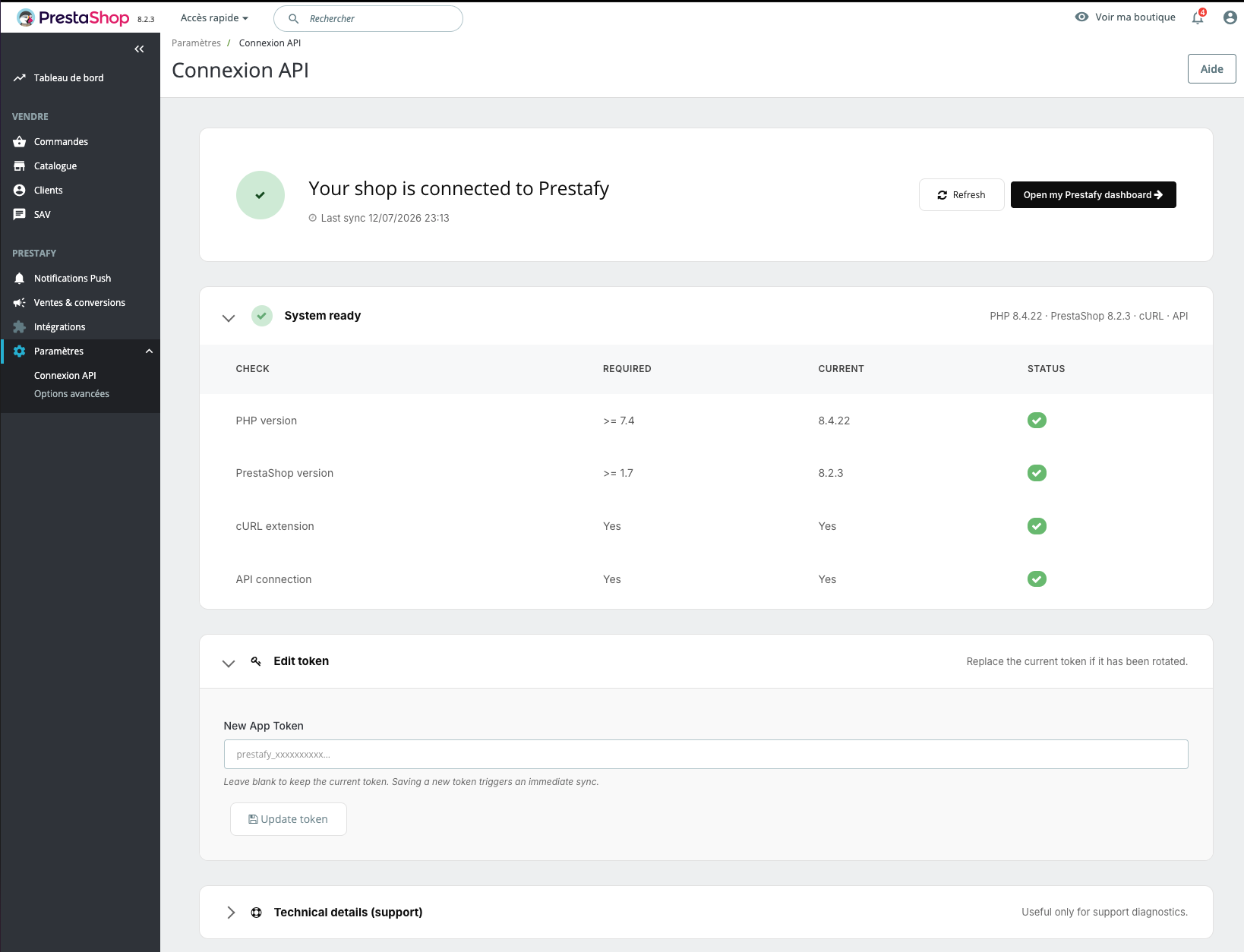Go to Connexion API submenu item
Image resolution: width=1244 pixels, height=952 pixels.
click(x=65, y=376)
